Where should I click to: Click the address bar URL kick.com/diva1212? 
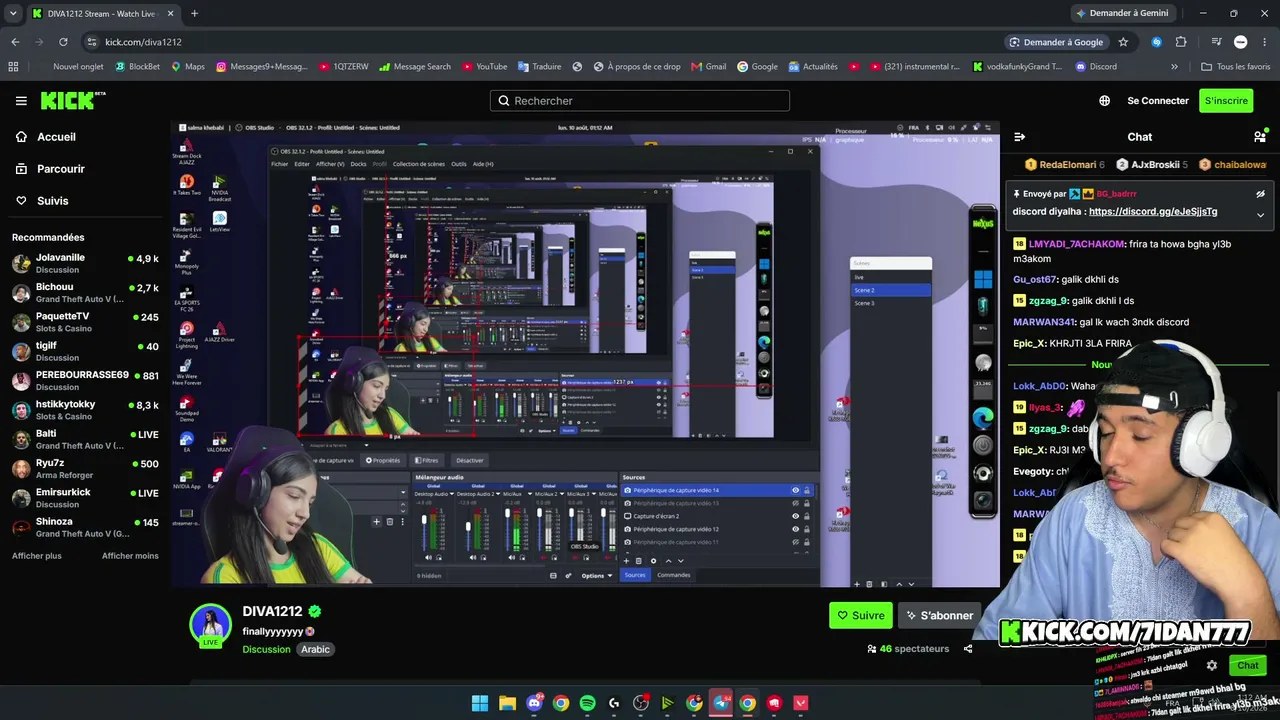click(x=143, y=42)
